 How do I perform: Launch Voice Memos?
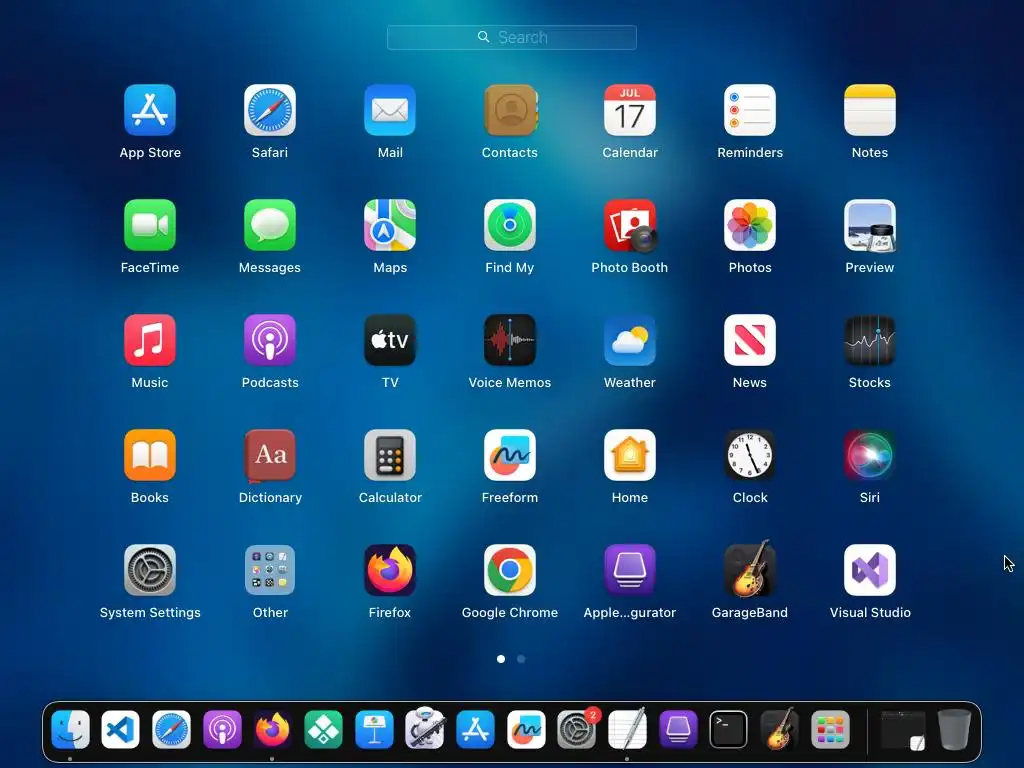(510, 340)
